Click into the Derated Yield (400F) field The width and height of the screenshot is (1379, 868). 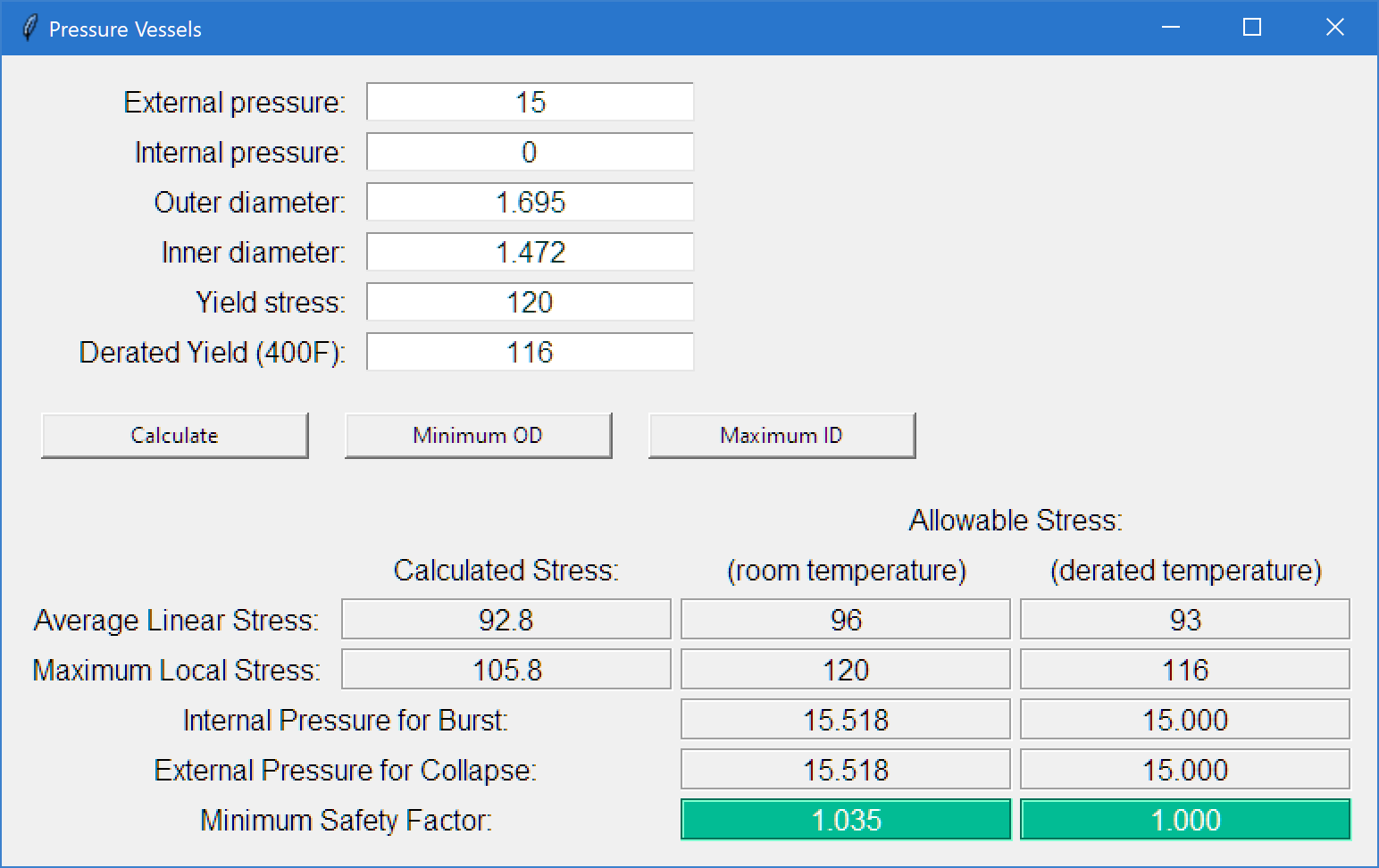click(x=531, y=352)
